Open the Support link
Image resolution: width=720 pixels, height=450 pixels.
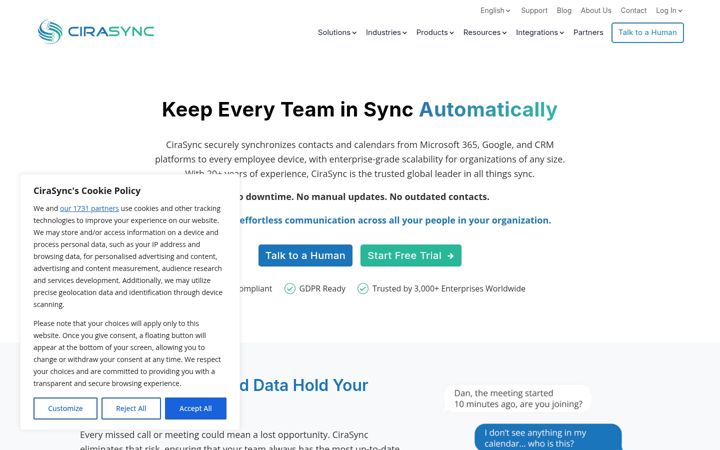[x=534, y=11]
